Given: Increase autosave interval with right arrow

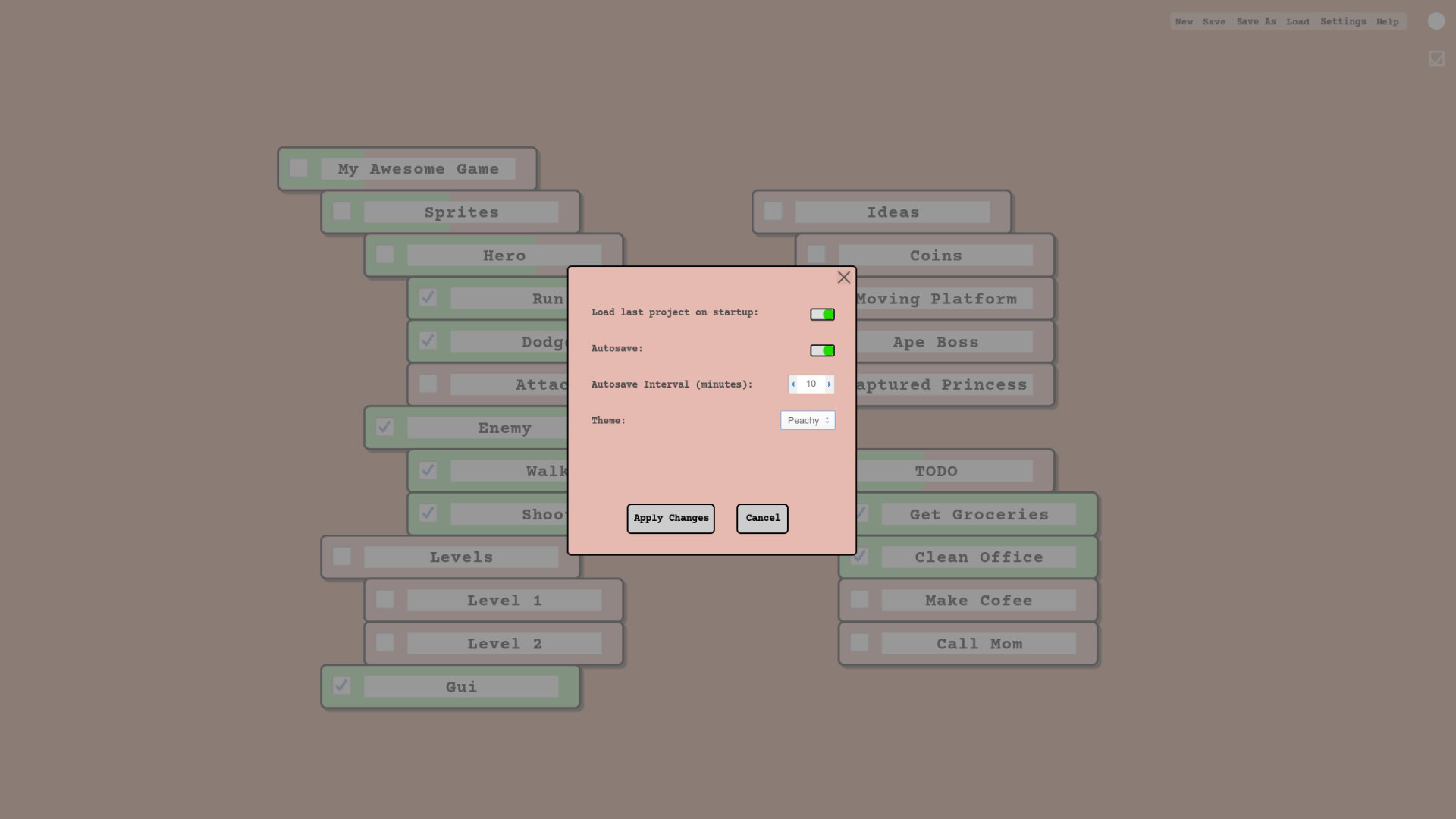Looking at the screenshot, I should point(829,384).
